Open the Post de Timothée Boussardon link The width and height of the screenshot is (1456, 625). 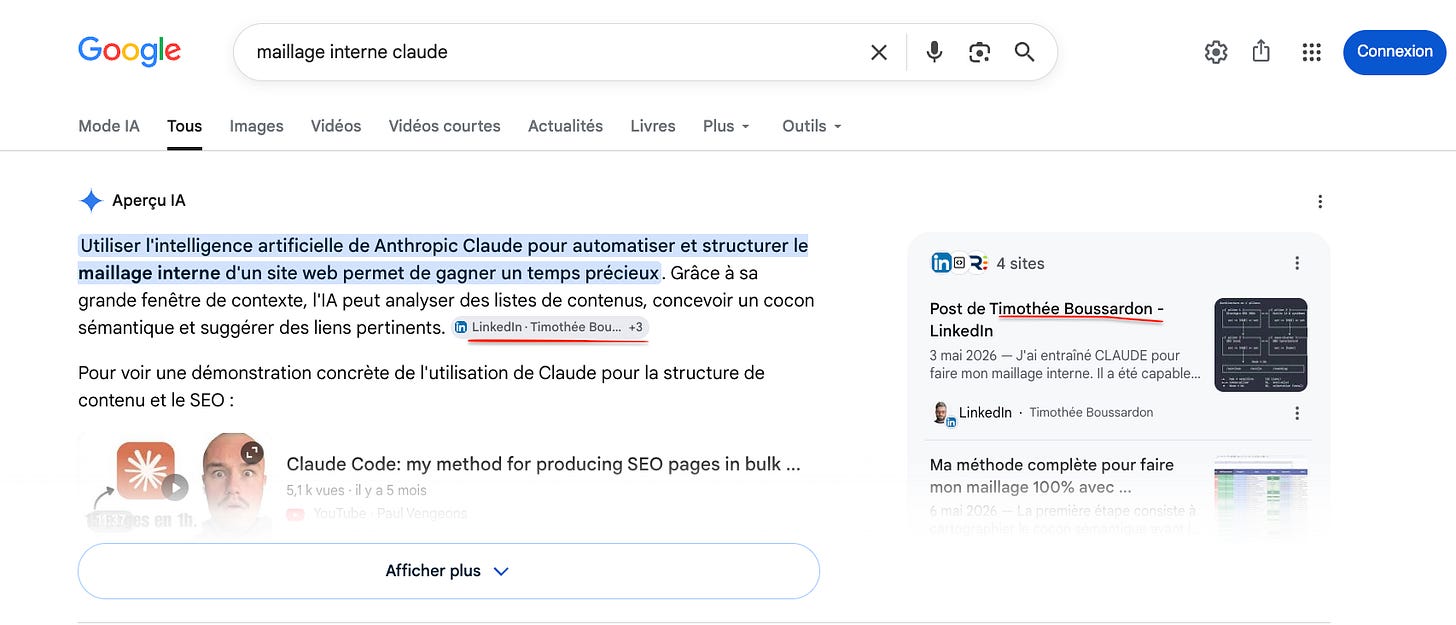(1046, 319)
